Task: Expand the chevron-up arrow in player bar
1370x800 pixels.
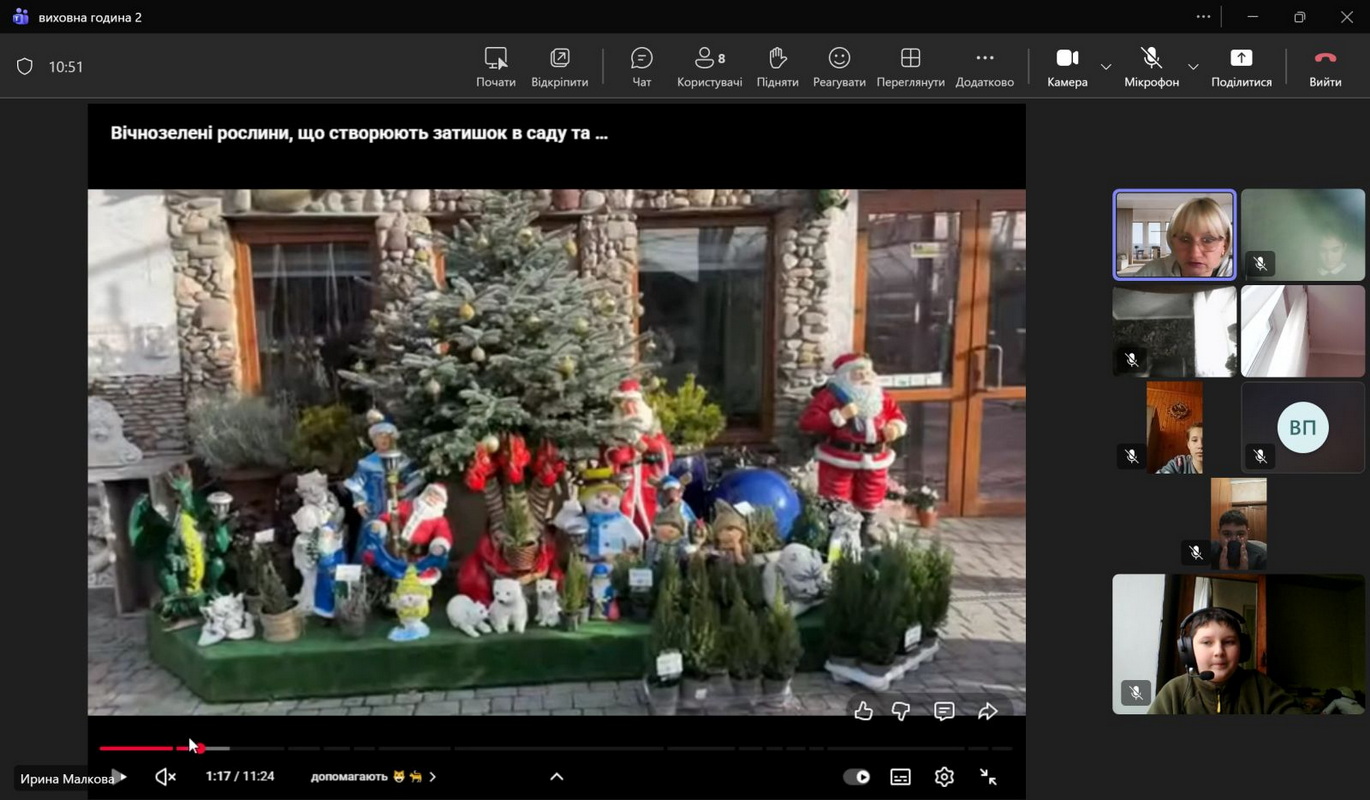Action: tap(557, 777)
